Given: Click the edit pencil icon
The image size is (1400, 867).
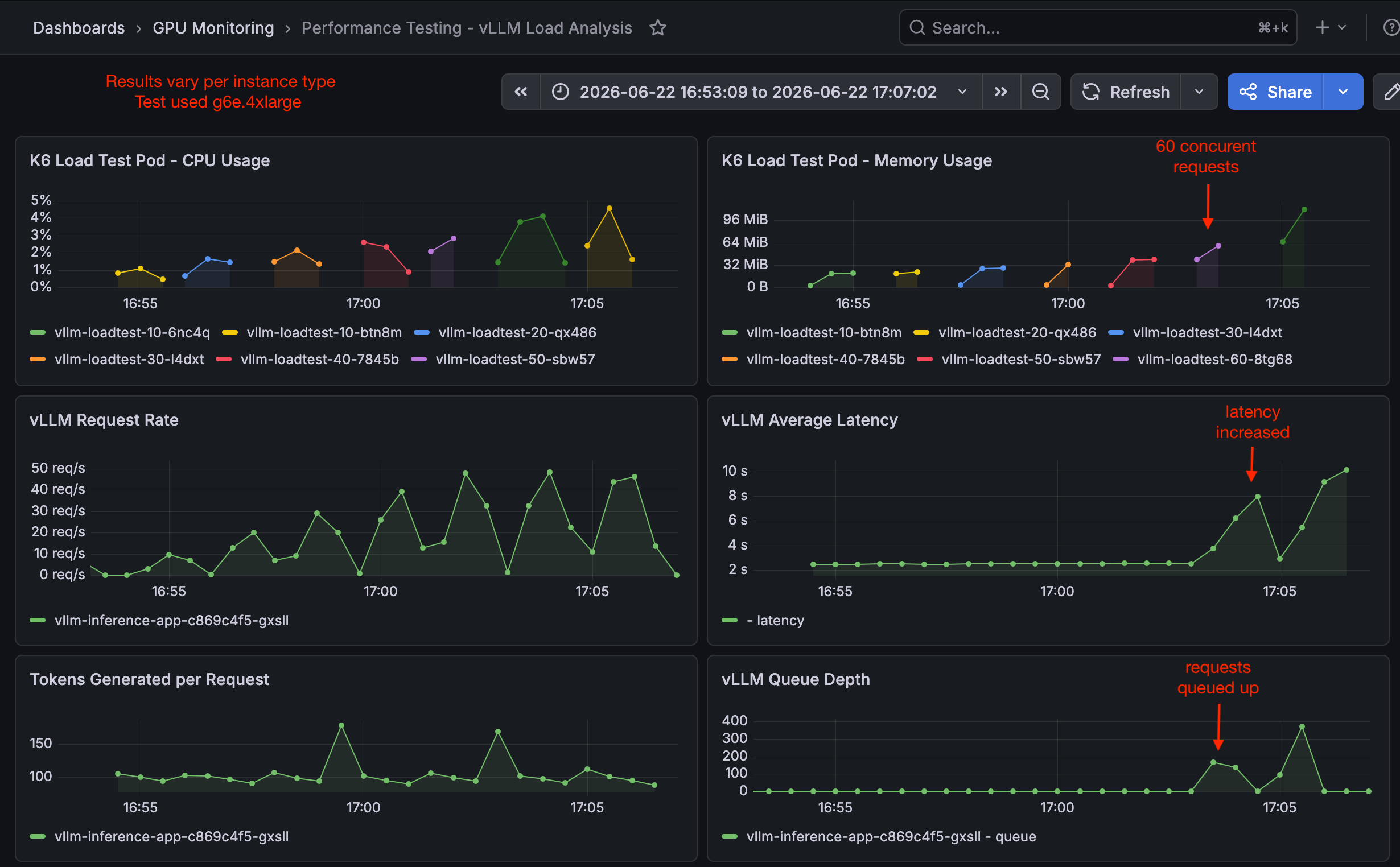Looking at the screenshot, I should coord(1390,92).
